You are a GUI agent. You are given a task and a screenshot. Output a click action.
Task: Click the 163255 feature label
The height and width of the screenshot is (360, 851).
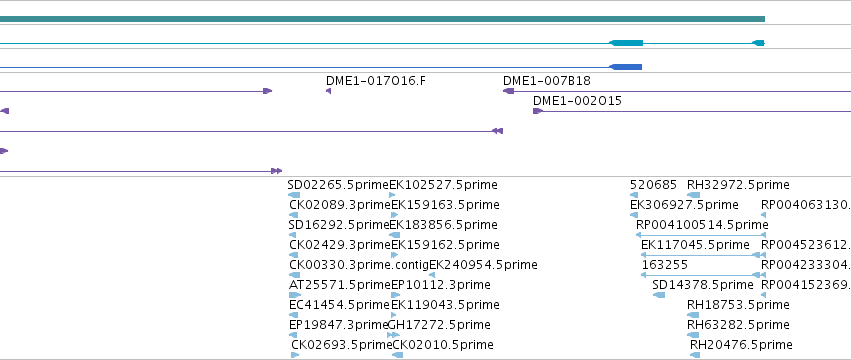(665, 265)
